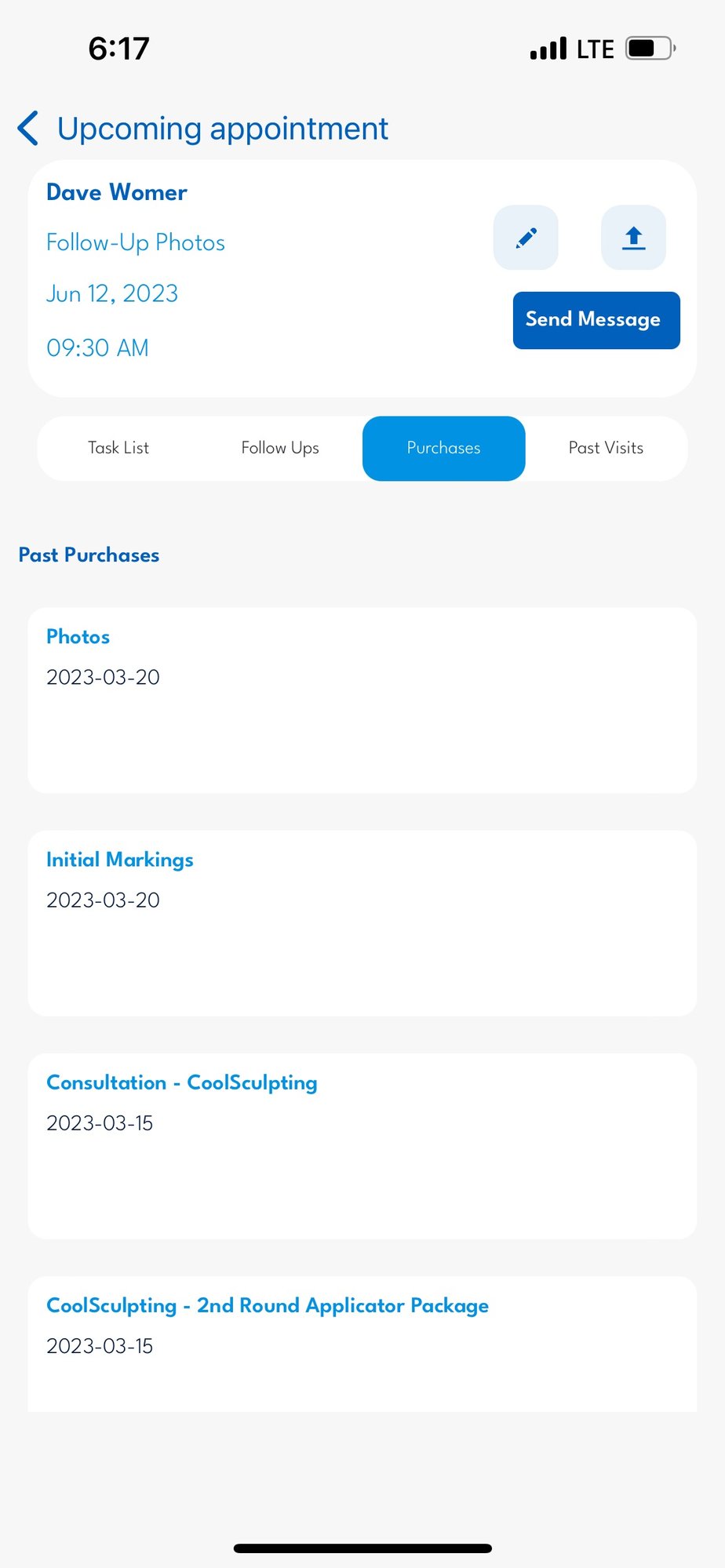The width and height of the screenshot is (725, 1568).
Task: Select the Purchases tab
Action: (443, 448)
